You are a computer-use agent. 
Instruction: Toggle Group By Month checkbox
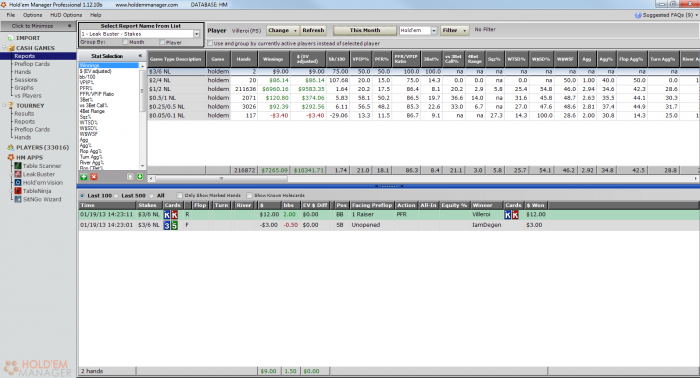[x=125, y=42]
